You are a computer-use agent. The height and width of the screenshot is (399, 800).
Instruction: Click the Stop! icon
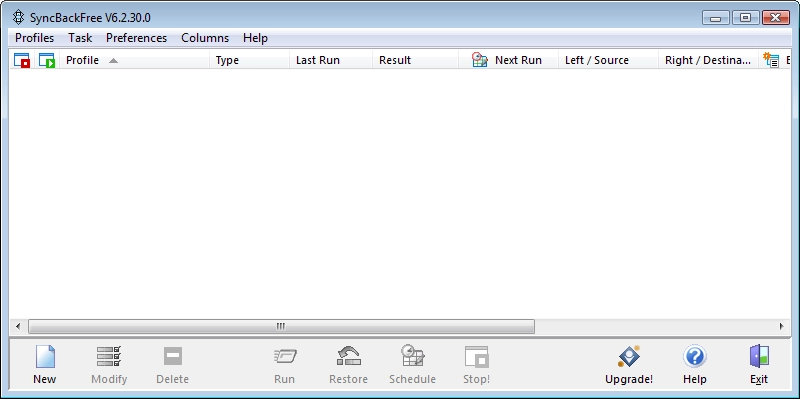[x=477, y=357]
